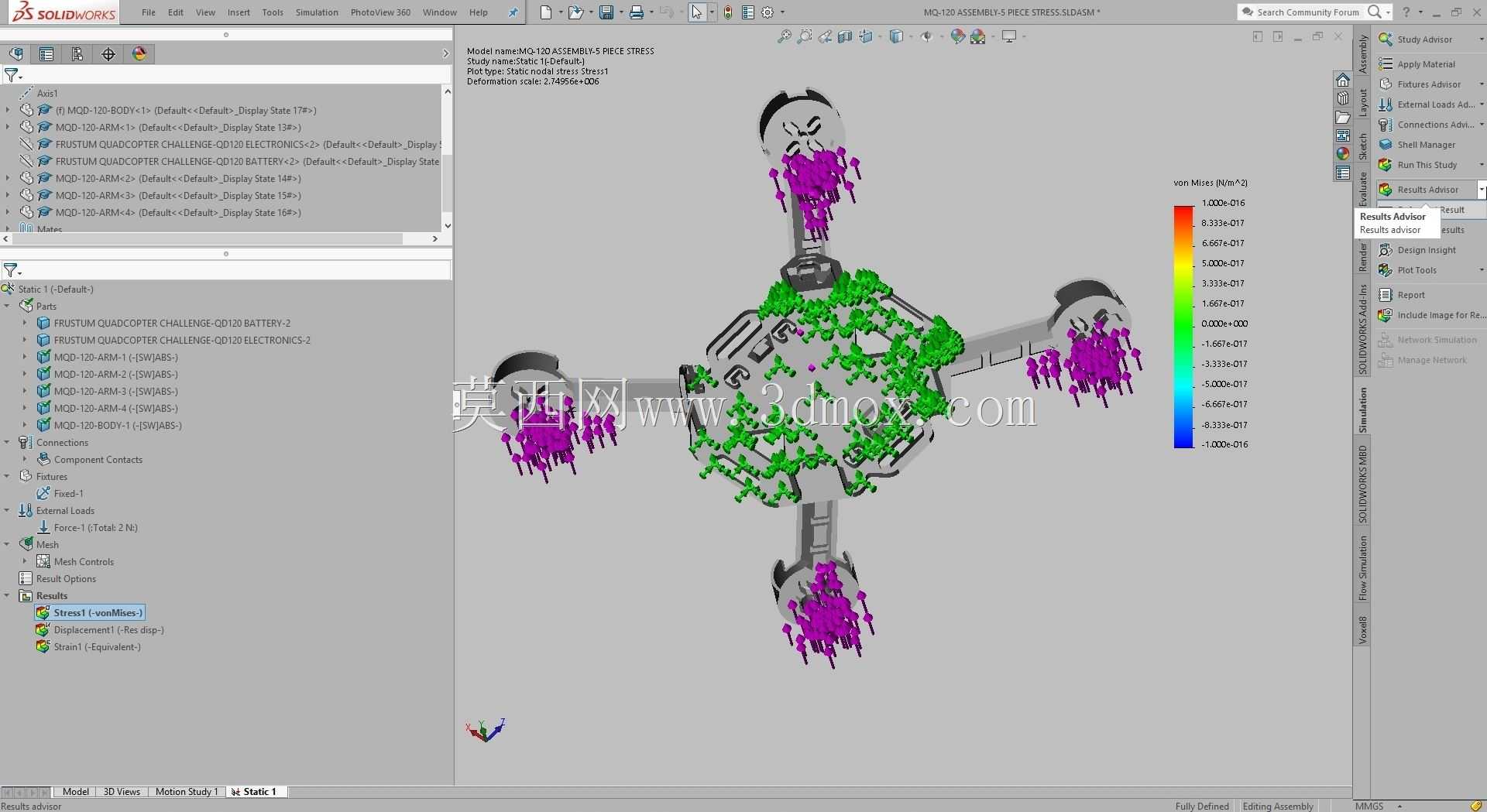
Task: Click the New document icon
Action: point(546,12)
